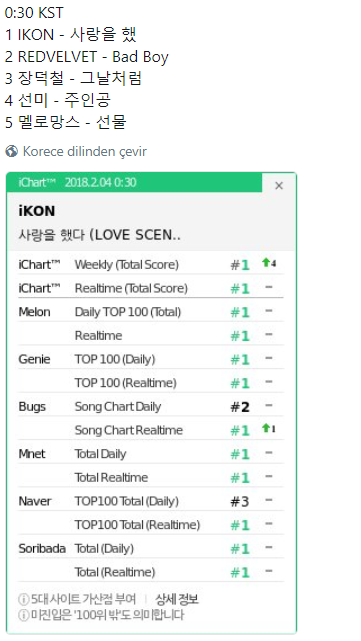Click 'Korece dilinden çevir' translate link
The image size is (361, 641).
[85, 151]
